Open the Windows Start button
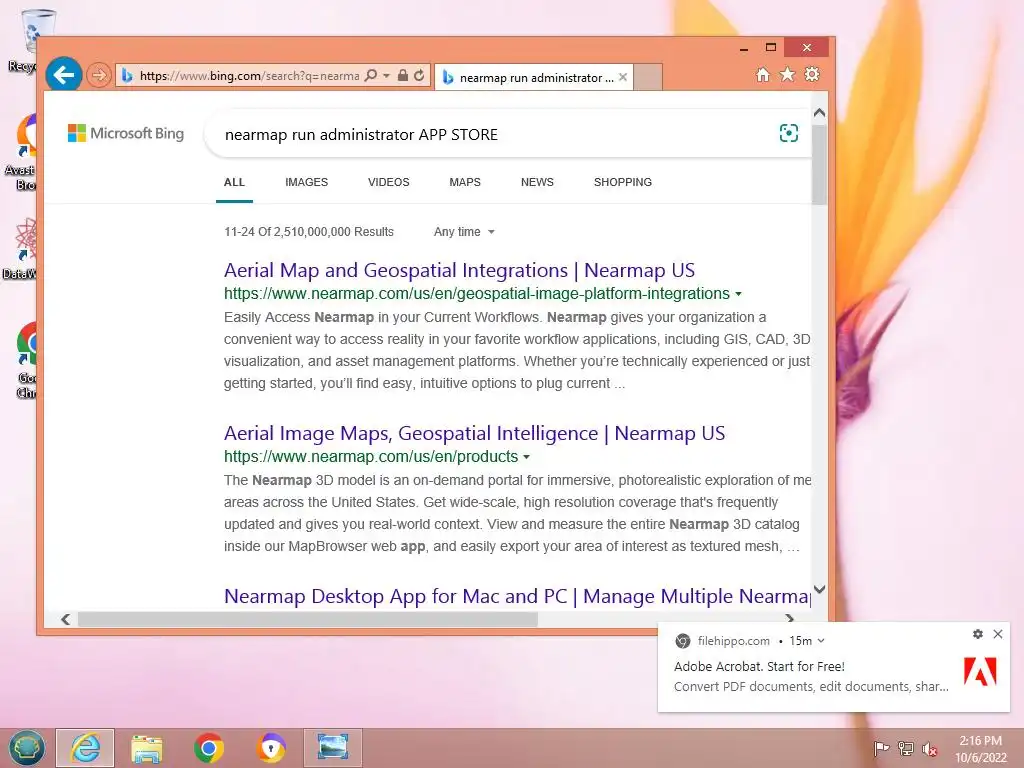 26,748
